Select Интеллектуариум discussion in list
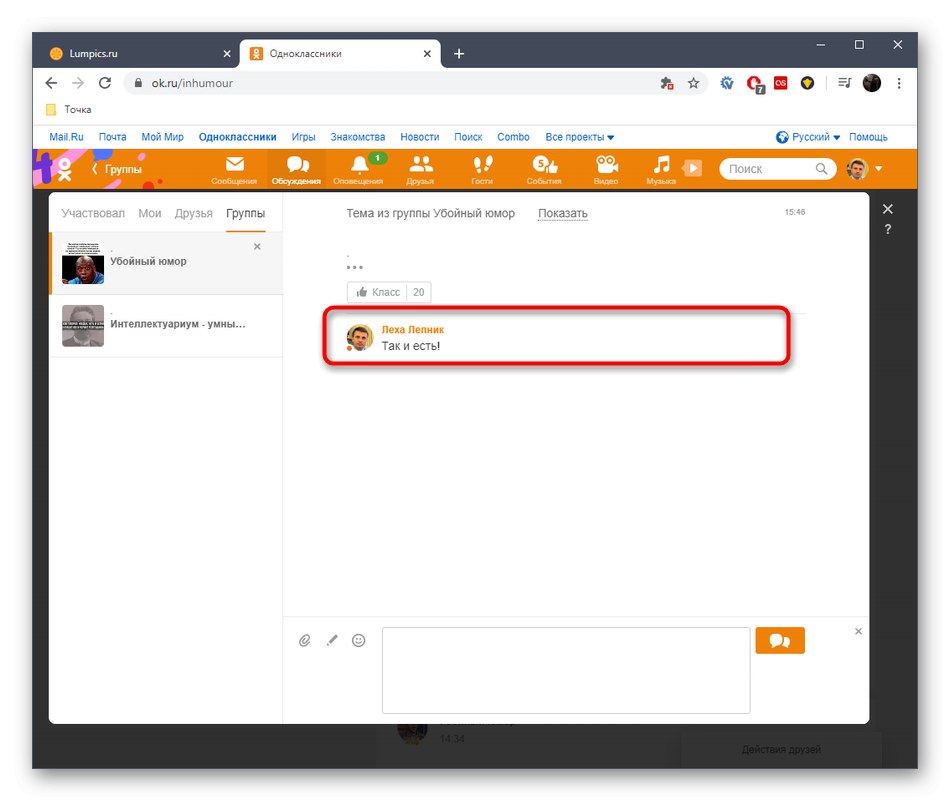The height and width of the screenshot is (801, 950). [x=166, y=325]
